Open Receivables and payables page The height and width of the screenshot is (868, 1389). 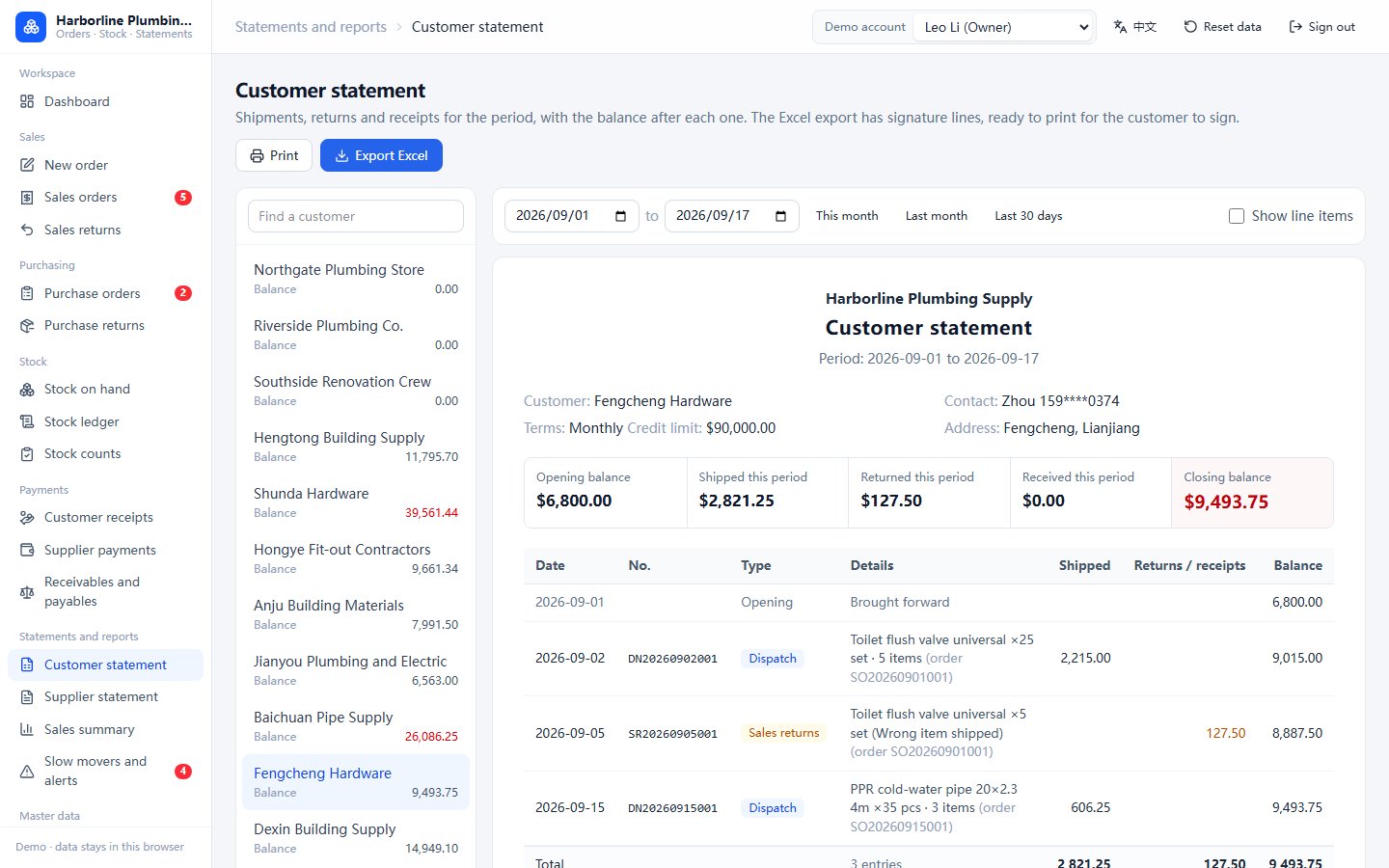106,591
